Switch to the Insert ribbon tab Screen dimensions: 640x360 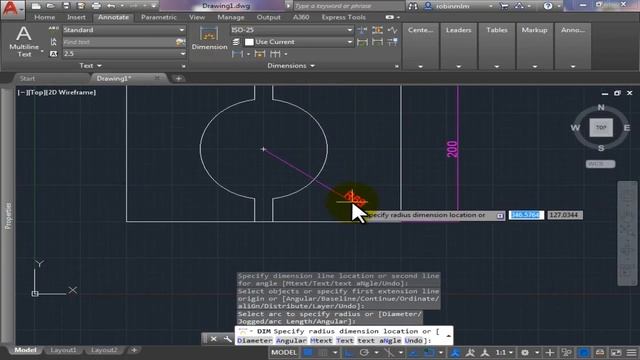coord(76,17)
